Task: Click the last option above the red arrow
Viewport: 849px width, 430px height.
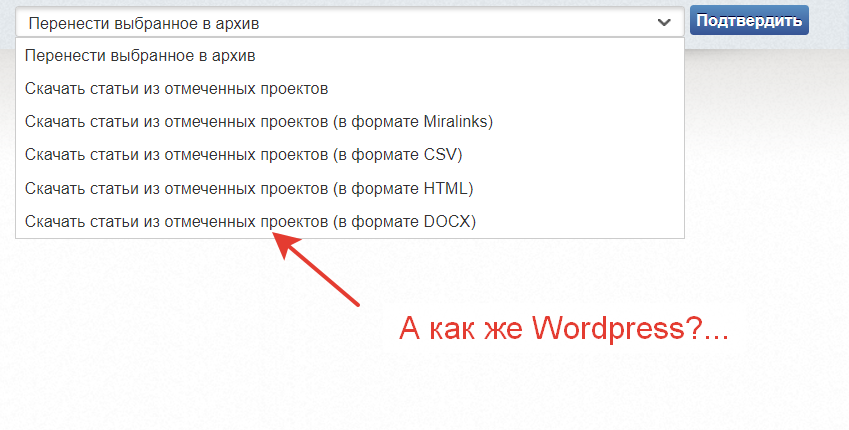Action: tap(250, 221)
